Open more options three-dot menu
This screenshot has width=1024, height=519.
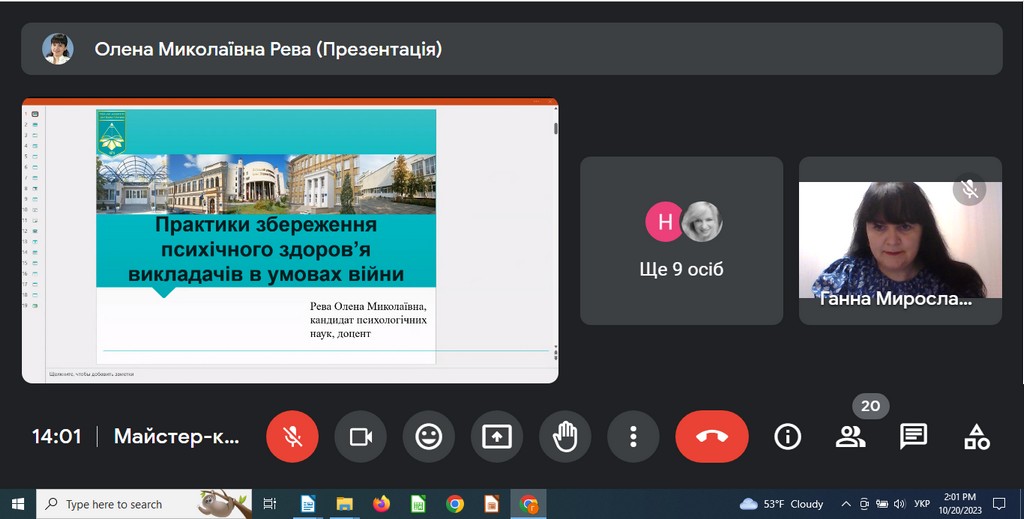tap(633, 437)
